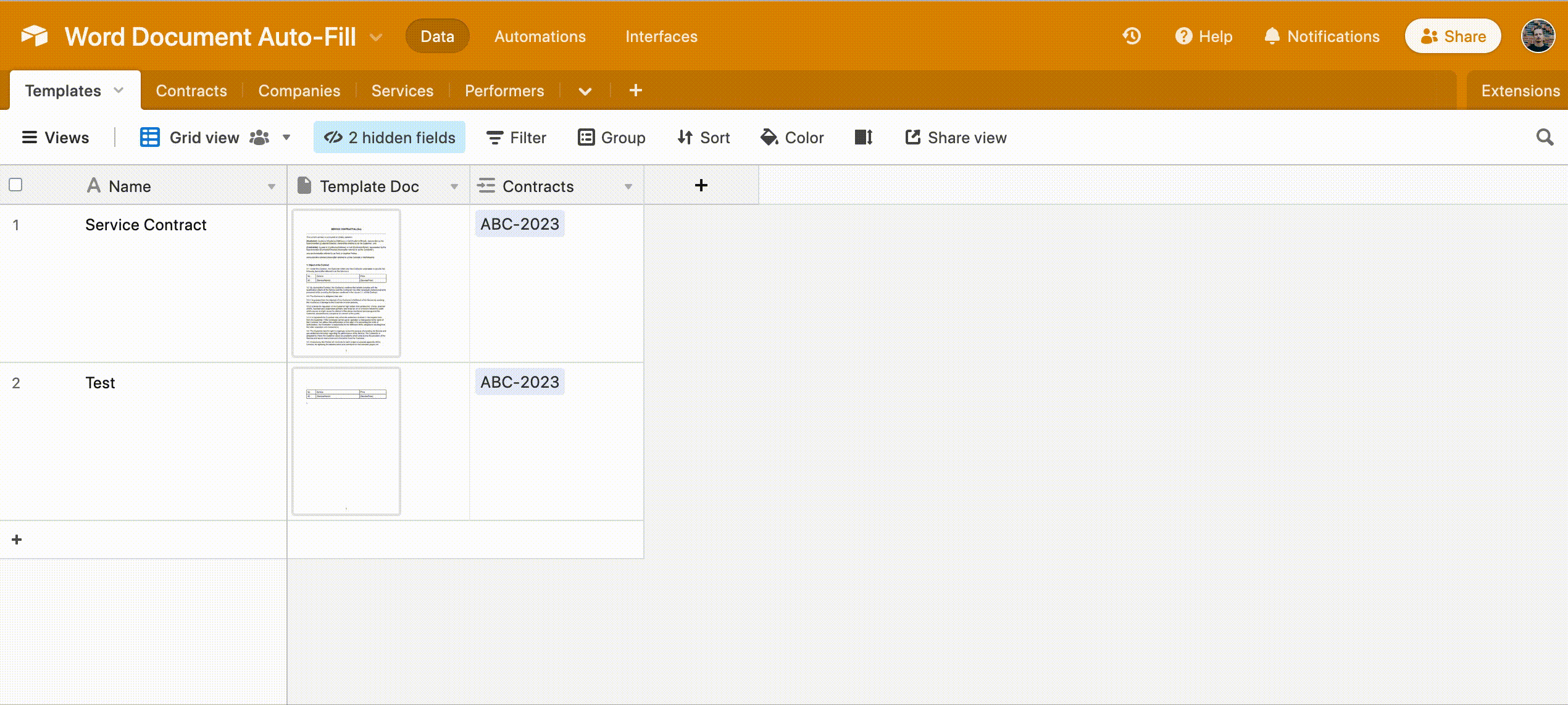Toggle the select all rows checkbox

(x=16, y=185)
